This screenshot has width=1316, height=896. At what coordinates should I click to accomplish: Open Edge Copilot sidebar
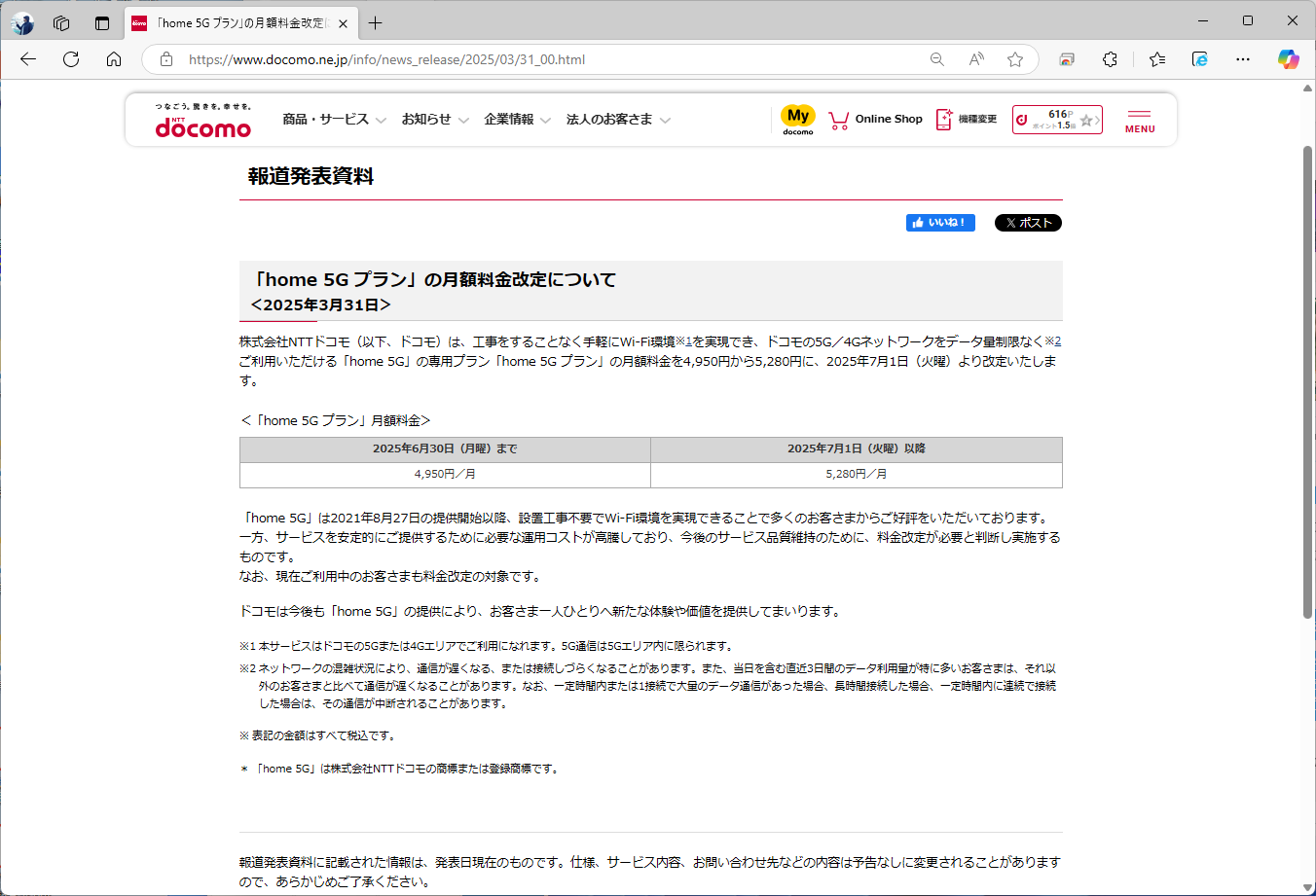1287,59
